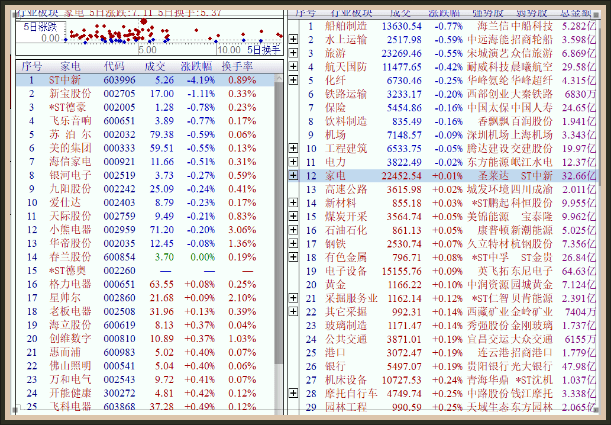Click the 5日涨跌 chart axis label
Screen dimensions: 611x425
pos(40,27)
